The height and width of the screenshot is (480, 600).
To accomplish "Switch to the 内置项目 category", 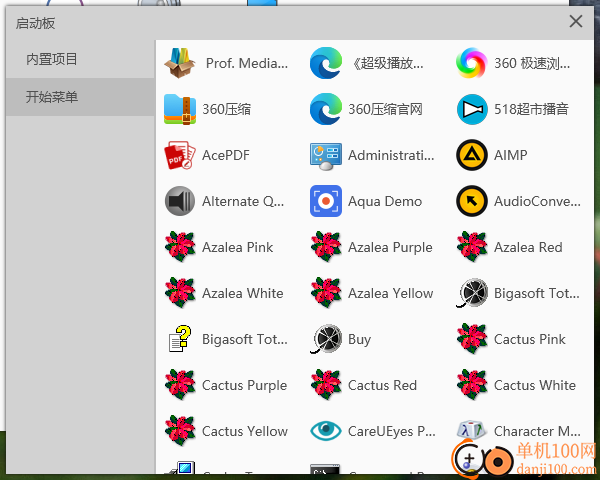I will (x=80, y=59).
